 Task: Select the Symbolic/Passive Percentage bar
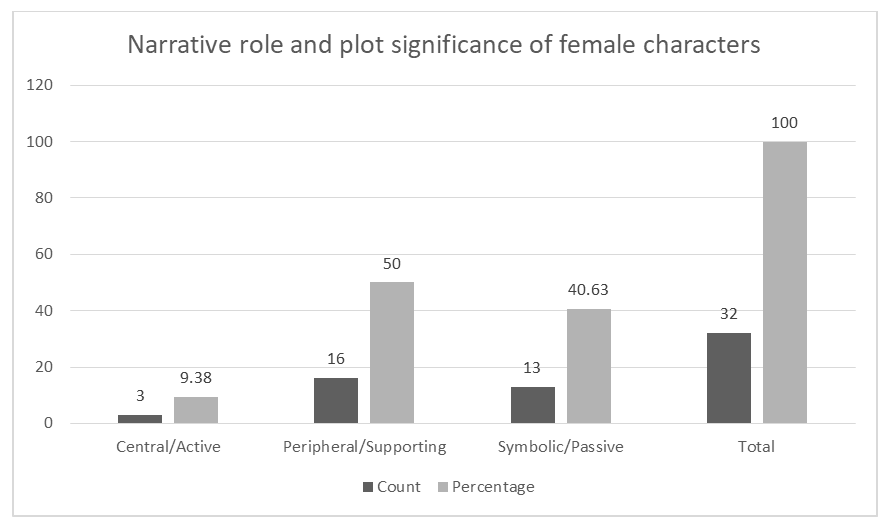click(588, 366)
